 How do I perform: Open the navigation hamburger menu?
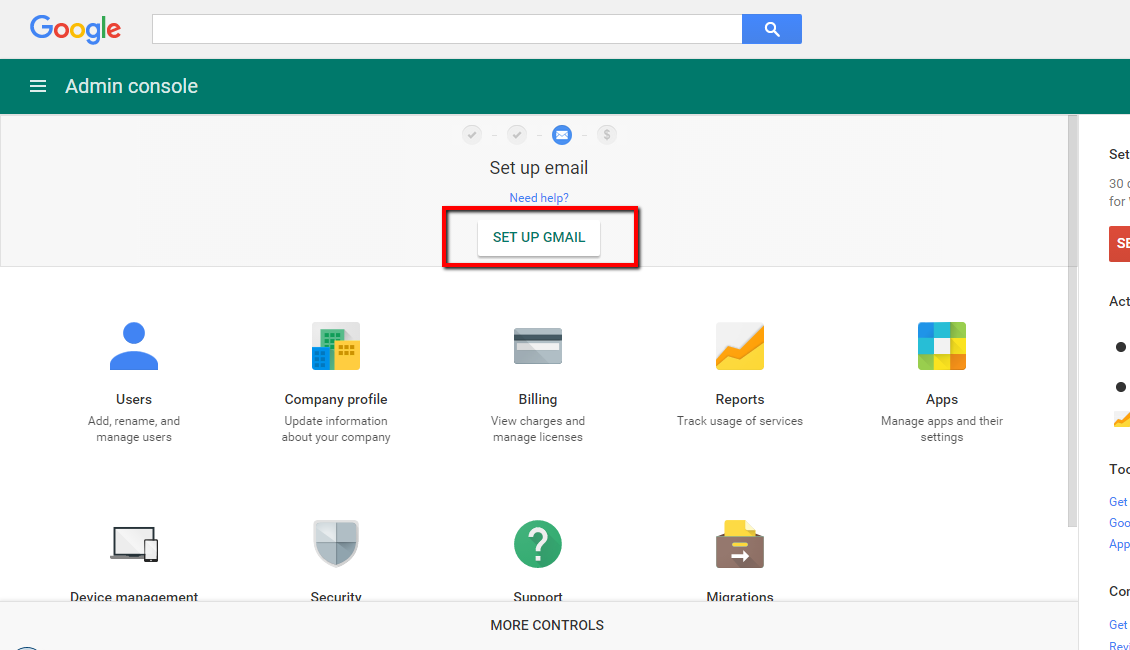(37, 86)
